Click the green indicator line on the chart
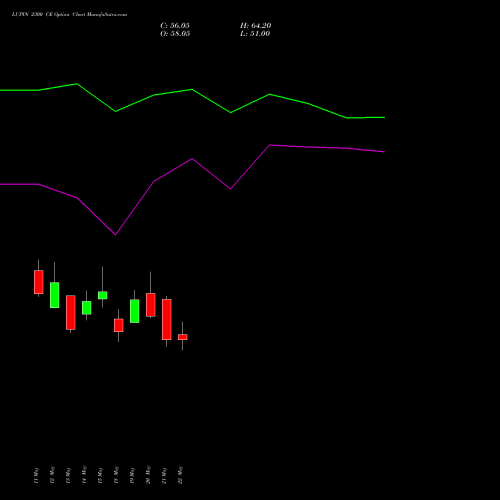This screenshot has width=500, height=500. (x=192, y=89)
